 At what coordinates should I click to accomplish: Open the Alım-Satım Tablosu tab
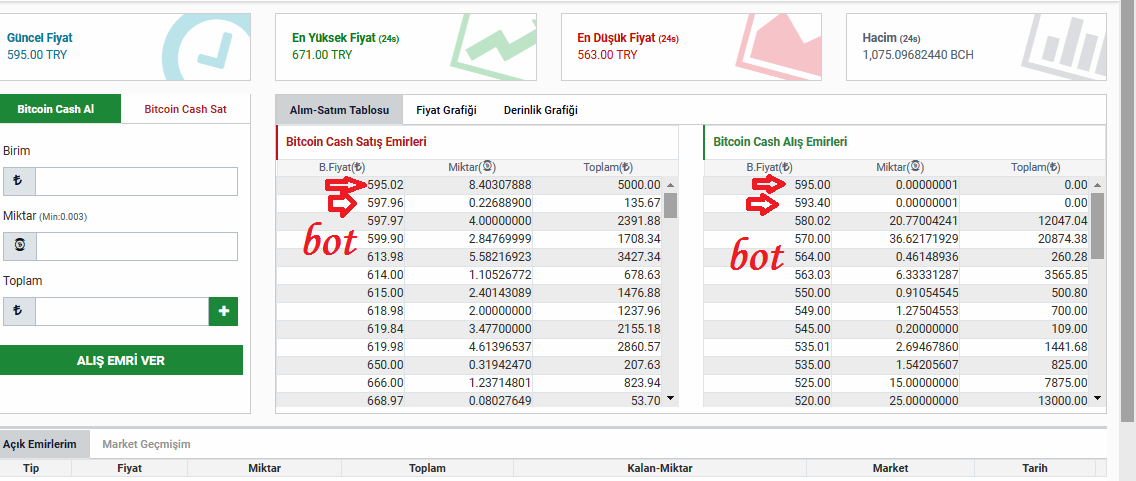pyautogui.click(x=339, y=110)
